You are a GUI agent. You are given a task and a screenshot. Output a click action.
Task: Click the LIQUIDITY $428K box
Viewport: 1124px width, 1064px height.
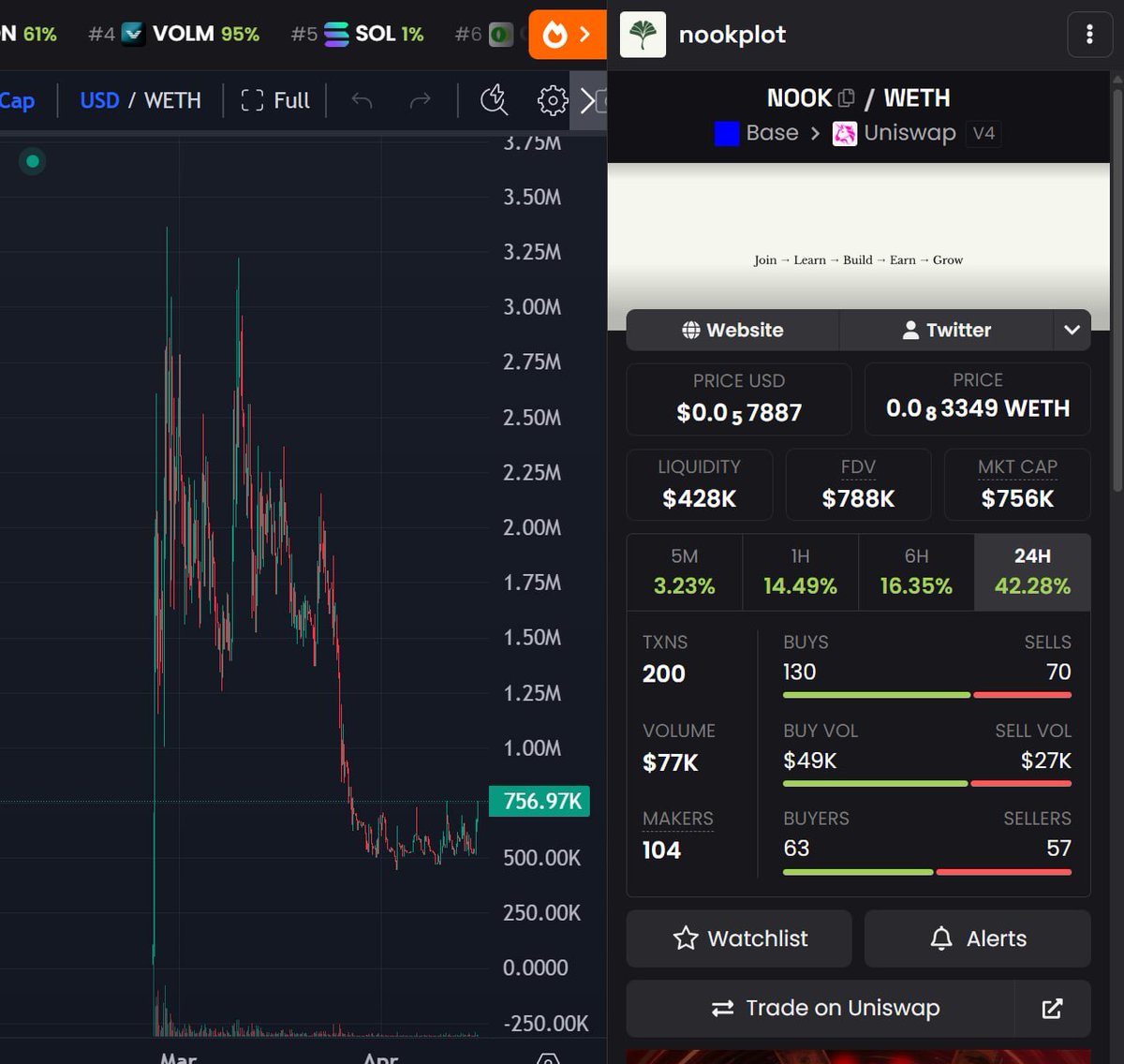700,484
